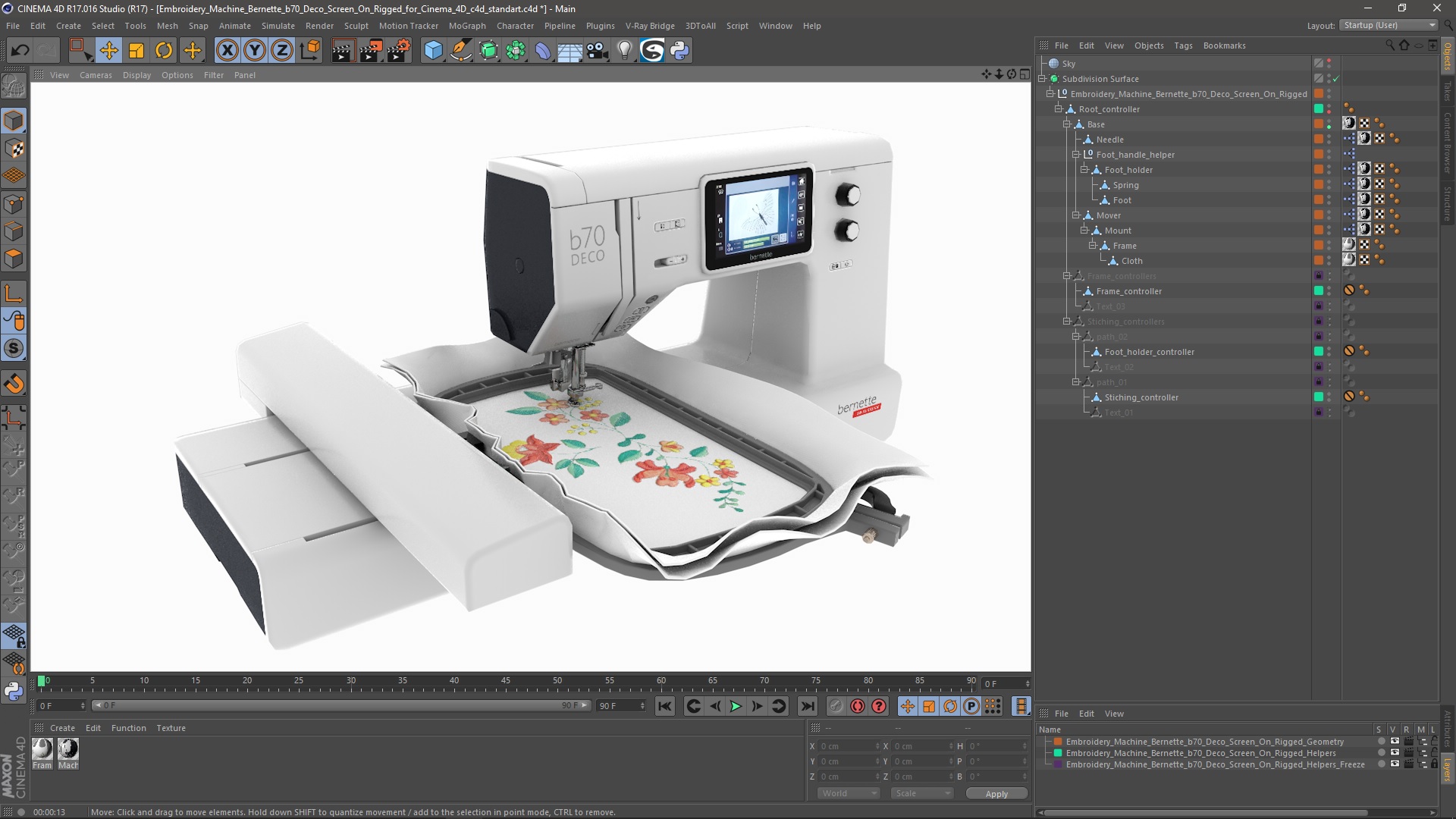
Task: Click the Apply button
Action: point(996,793)
